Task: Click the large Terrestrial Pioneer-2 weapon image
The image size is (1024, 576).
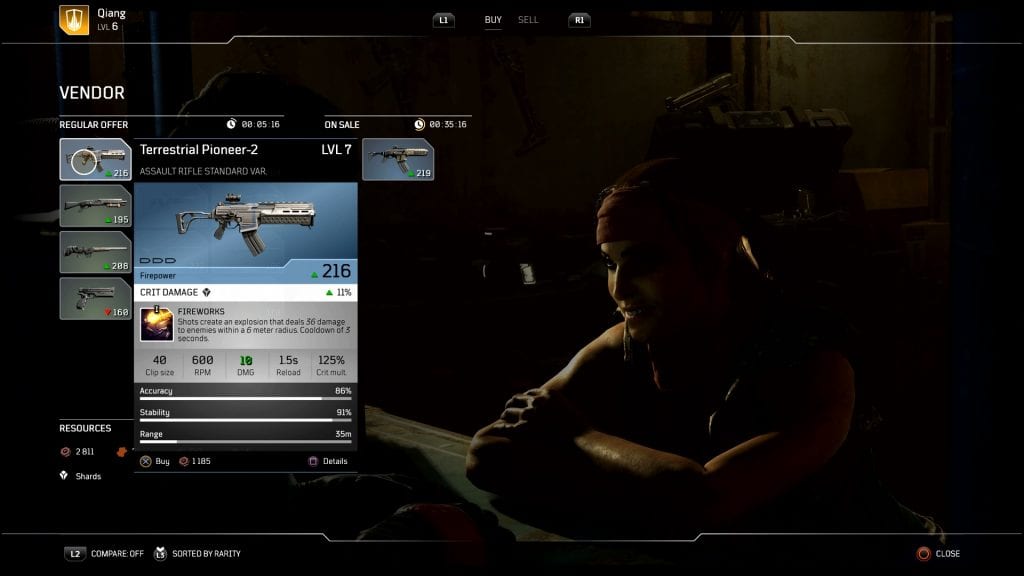Action: click(246, 225)
